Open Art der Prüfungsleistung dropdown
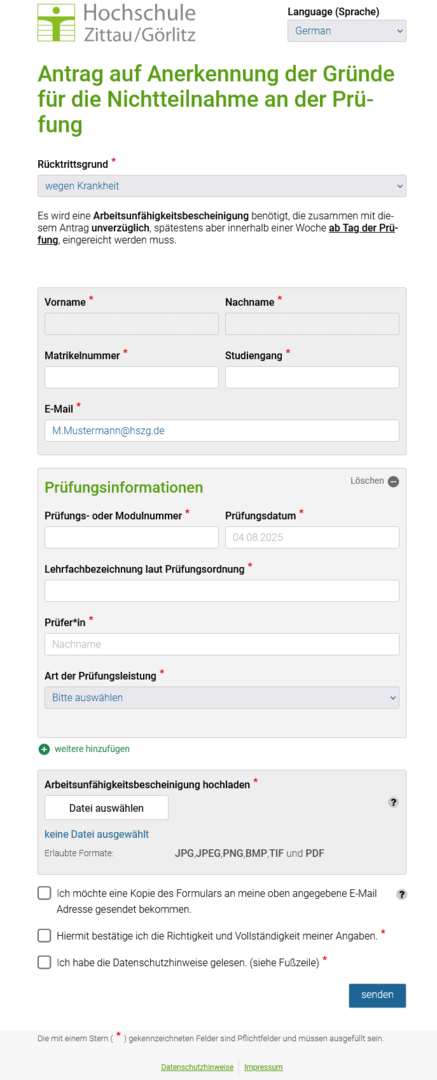 tap(222, 698)
